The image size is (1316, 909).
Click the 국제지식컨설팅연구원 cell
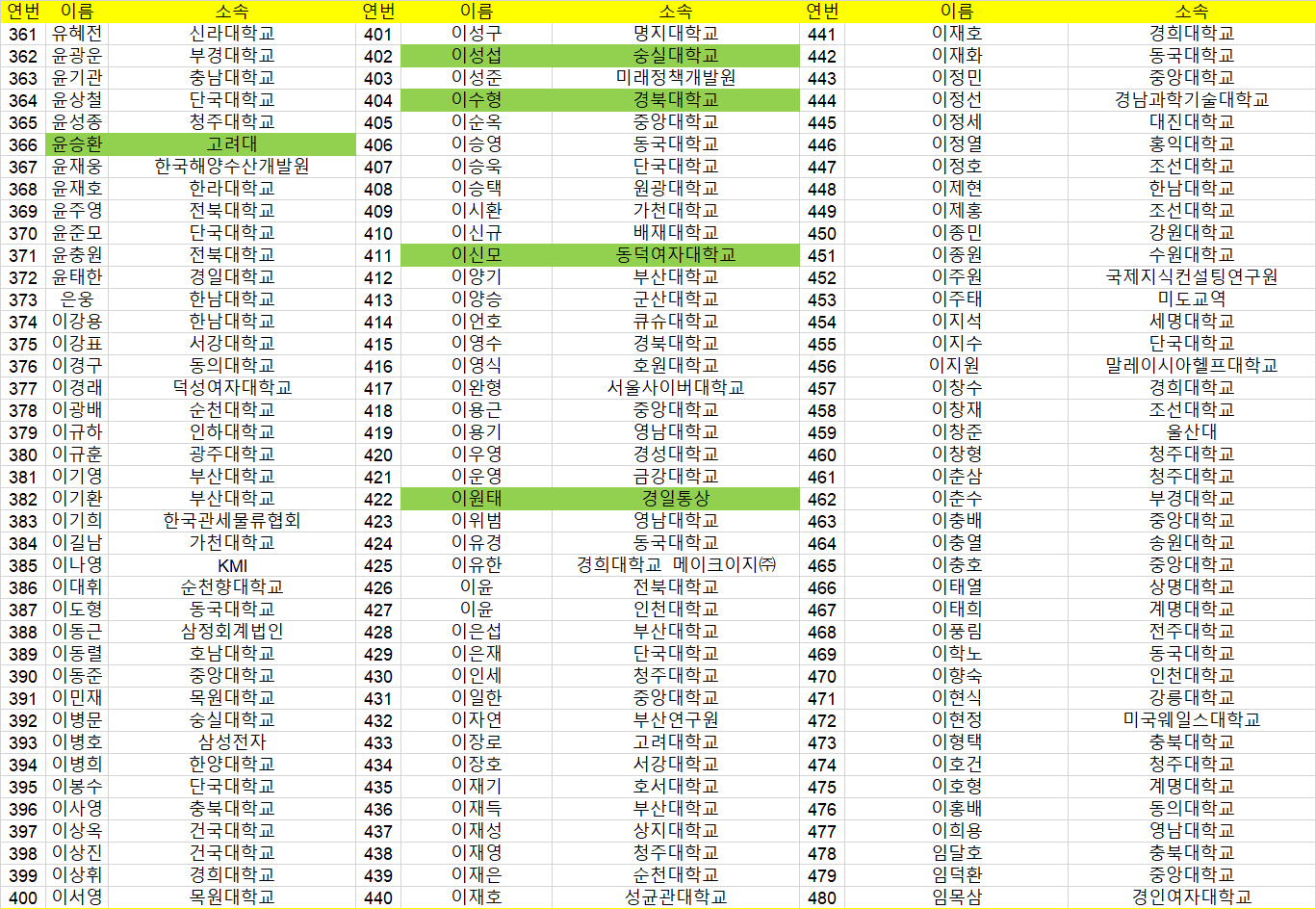pyautogui.click(x=1191, y=277)
